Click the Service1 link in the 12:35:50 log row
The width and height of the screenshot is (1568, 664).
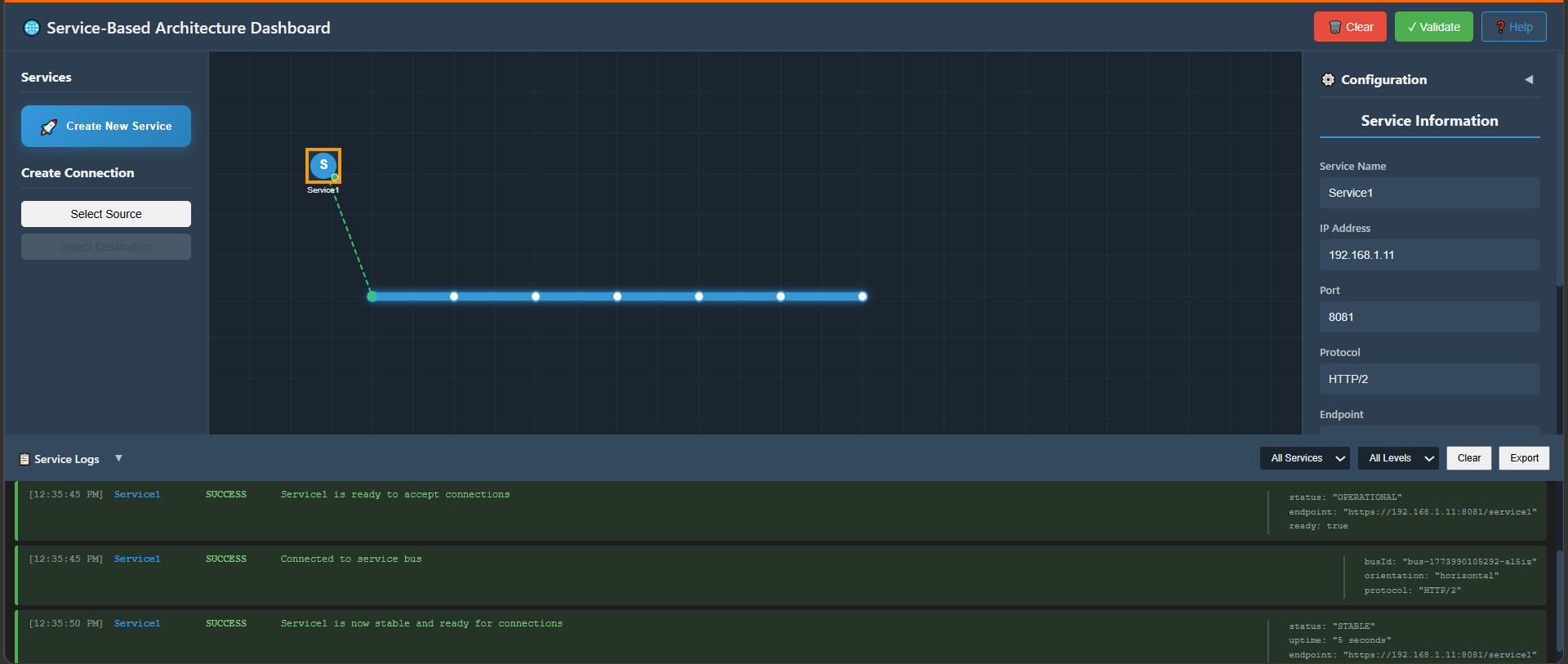click(137, 623)
